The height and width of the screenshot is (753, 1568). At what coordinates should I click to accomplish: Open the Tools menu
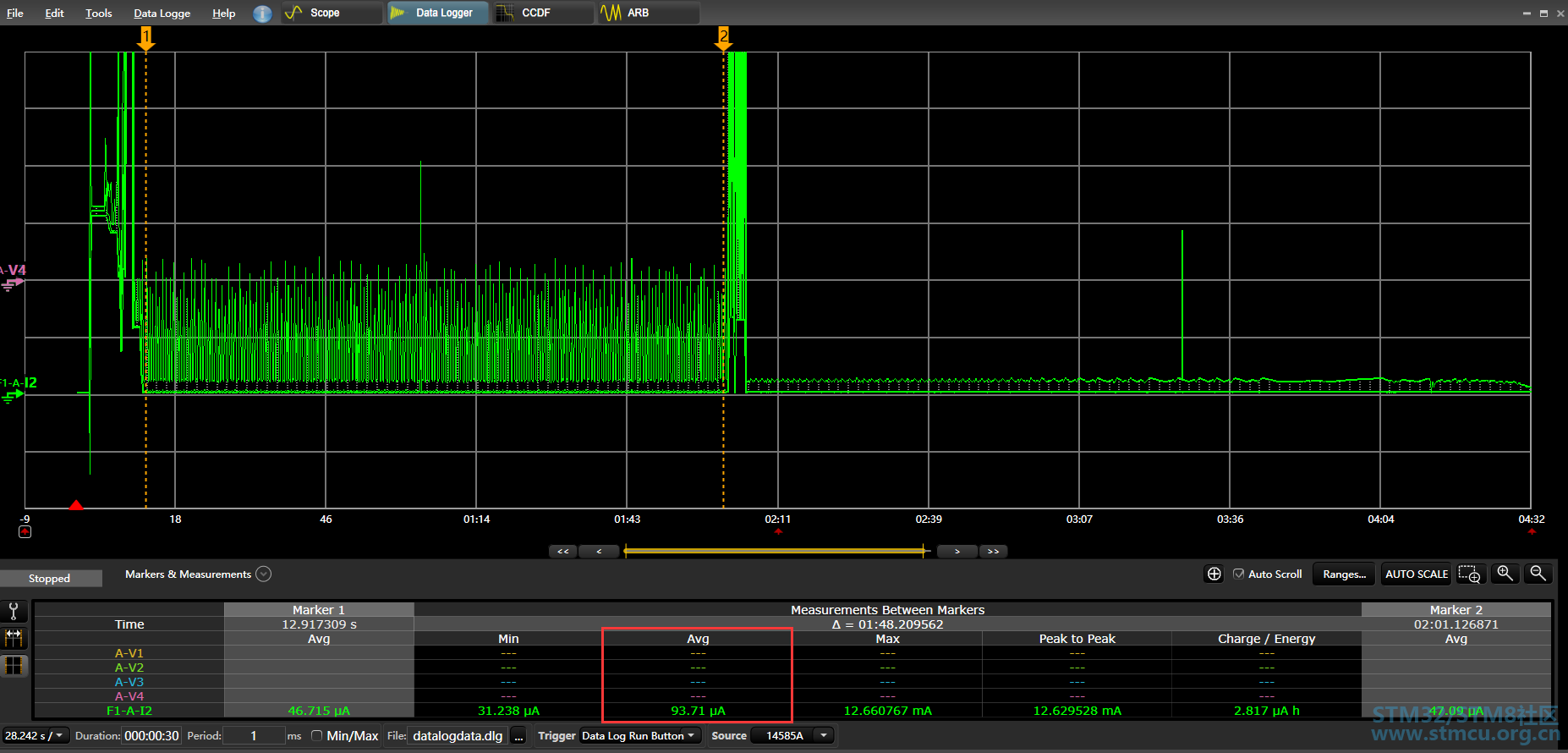[98, 13]
